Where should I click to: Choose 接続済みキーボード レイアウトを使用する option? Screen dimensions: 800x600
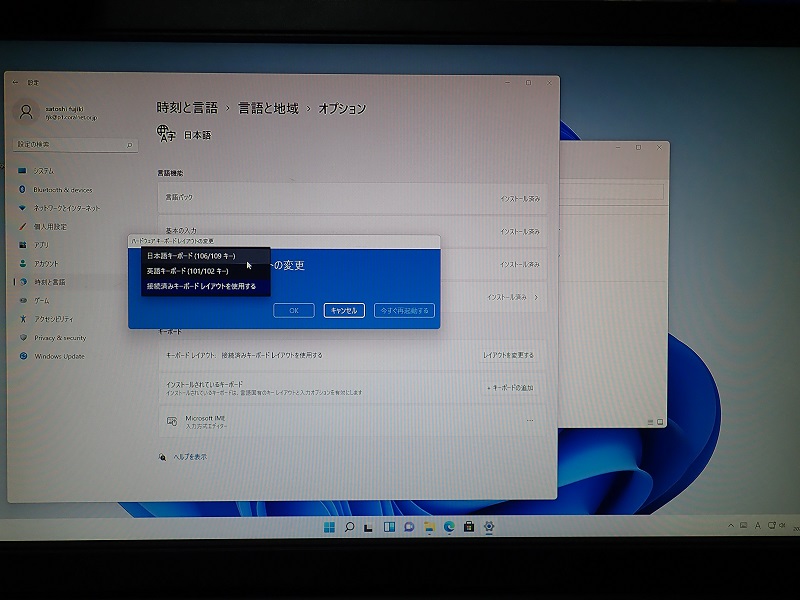(x=206, y=286)
